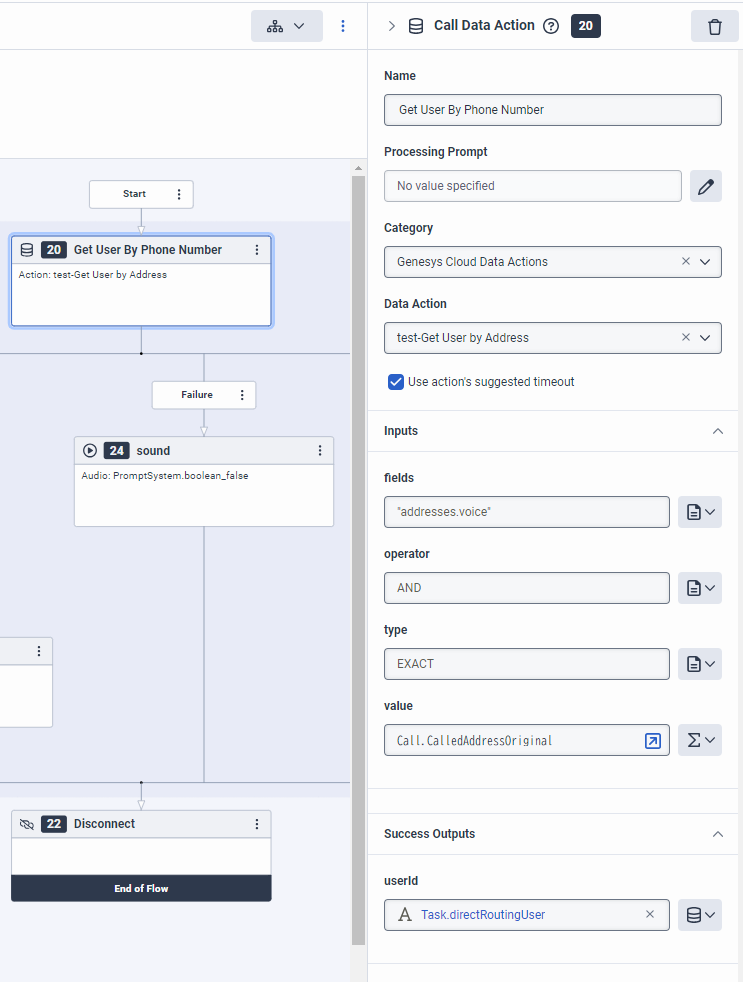The width and height of the screenshot is (743, 982).
Task: Open the three-dot menu in top toolbar
Action: pyautogui.click(x=343, y=26)
